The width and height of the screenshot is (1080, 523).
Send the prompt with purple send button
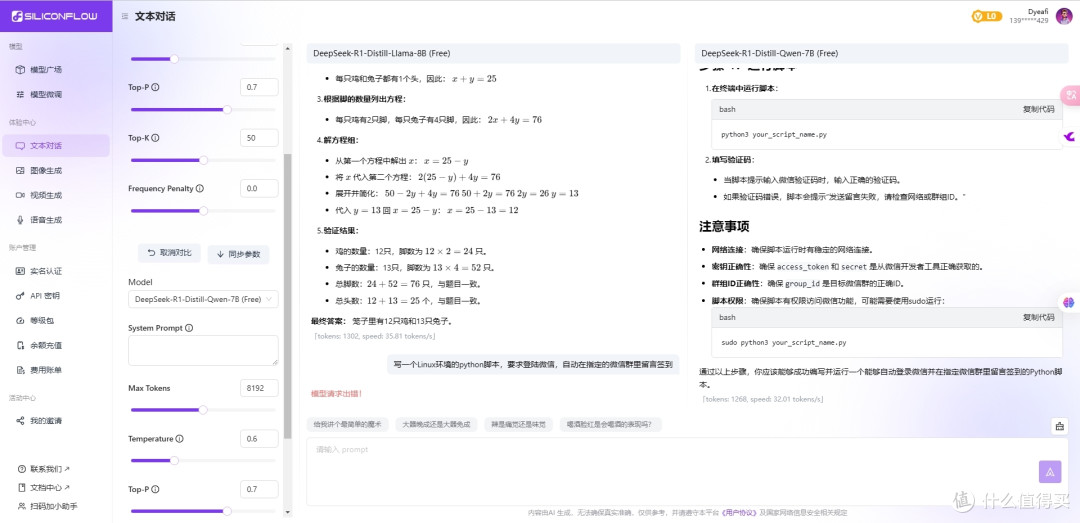tap(1050, 471)
